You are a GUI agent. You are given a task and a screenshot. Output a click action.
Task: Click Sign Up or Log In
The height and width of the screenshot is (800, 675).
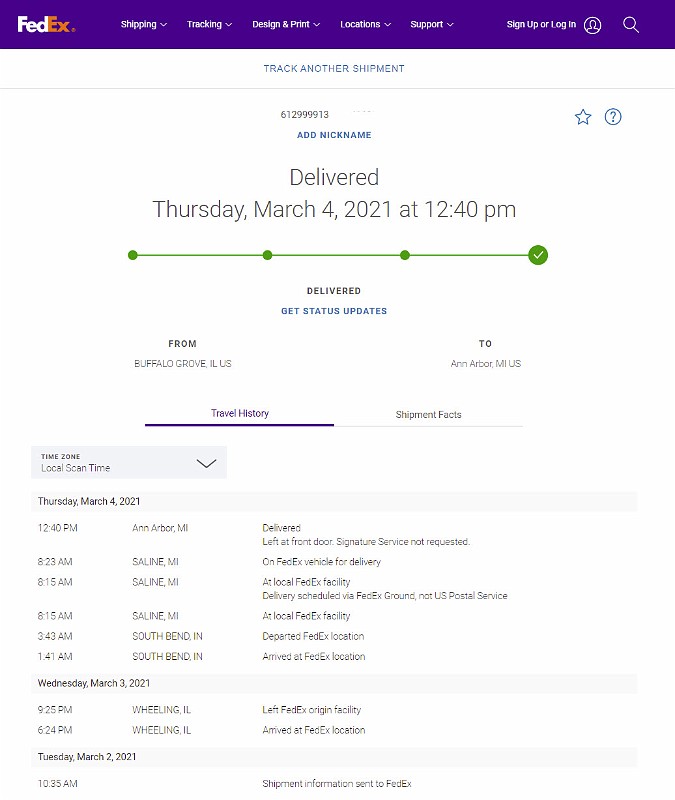tap(541, 24)
